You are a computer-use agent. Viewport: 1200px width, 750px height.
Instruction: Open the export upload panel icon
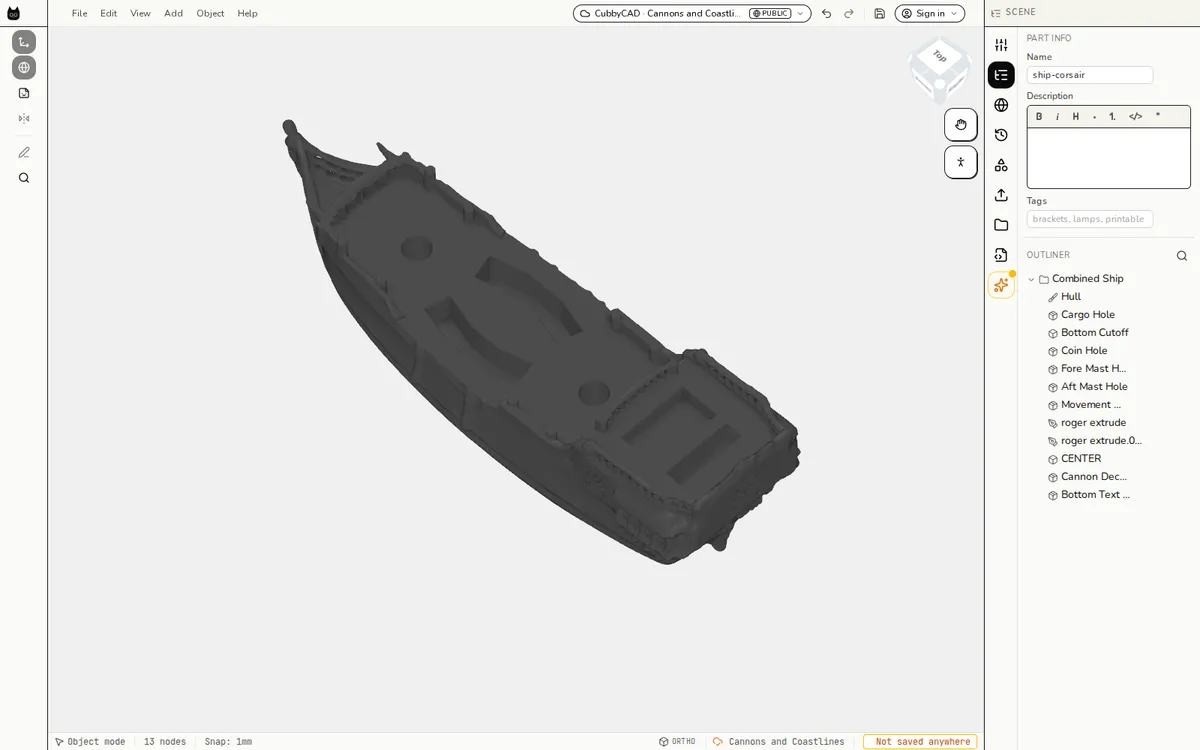[1001, 195]
